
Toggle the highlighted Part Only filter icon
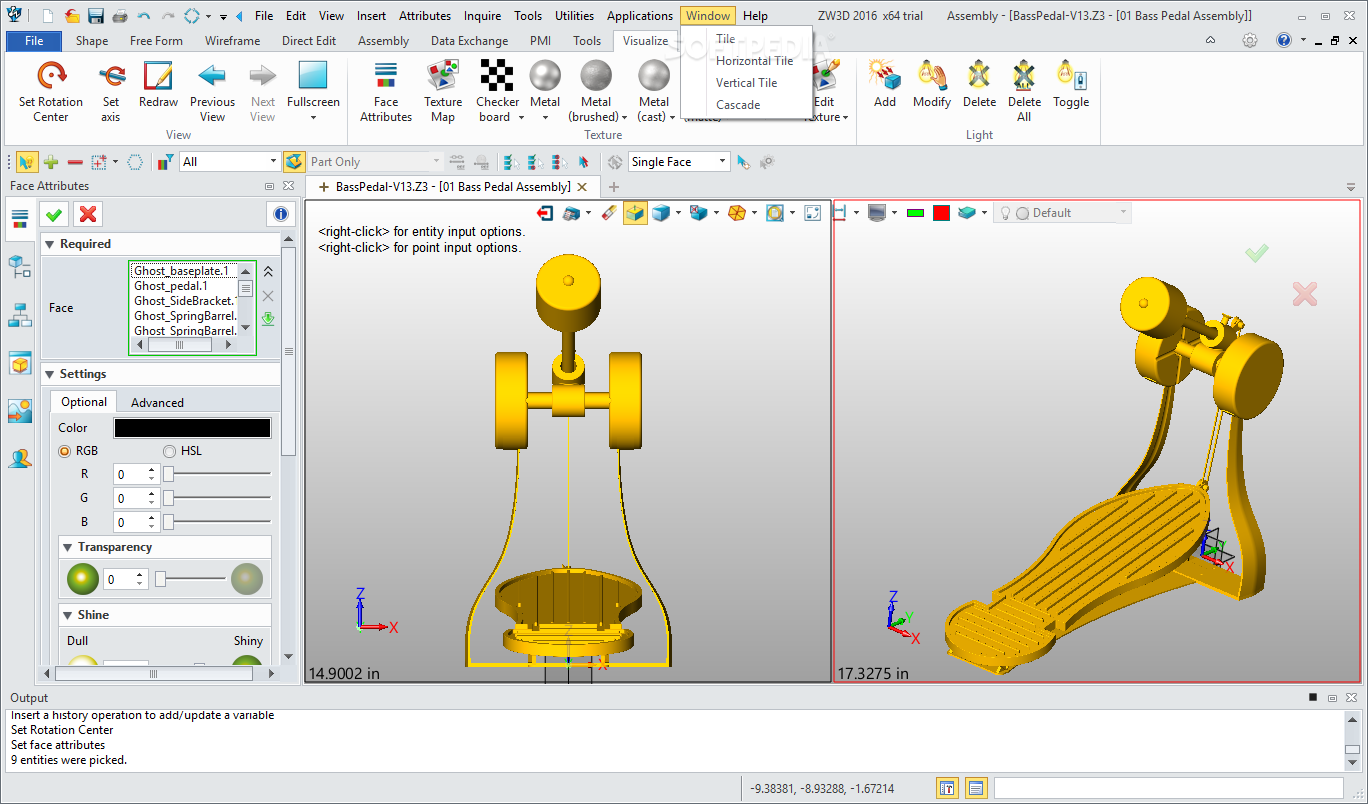point(294,162)
